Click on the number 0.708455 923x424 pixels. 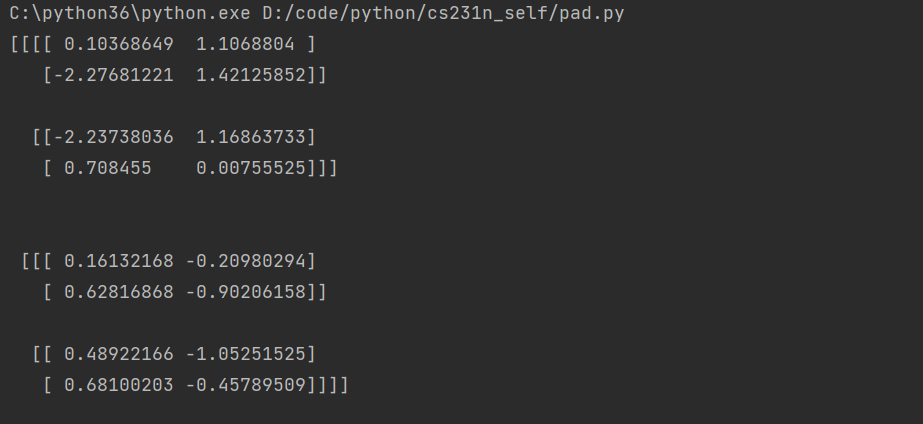(107, 167)
